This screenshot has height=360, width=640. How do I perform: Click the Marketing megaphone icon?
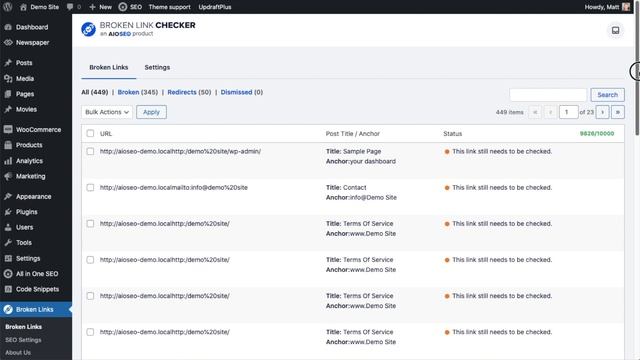tap(8, 176)
